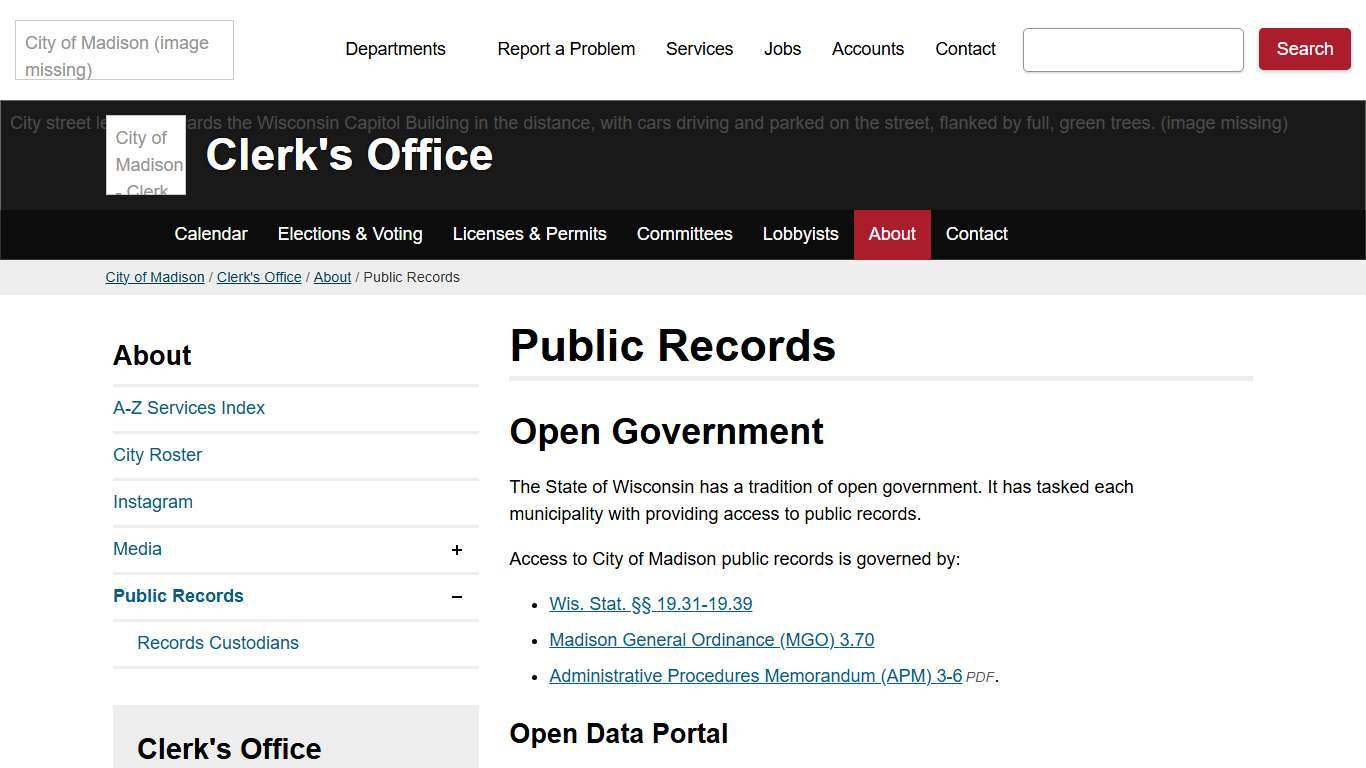Collapse the Public Records sidebar section
This screenshot has width=1366, height=768.
pos(457,596)
